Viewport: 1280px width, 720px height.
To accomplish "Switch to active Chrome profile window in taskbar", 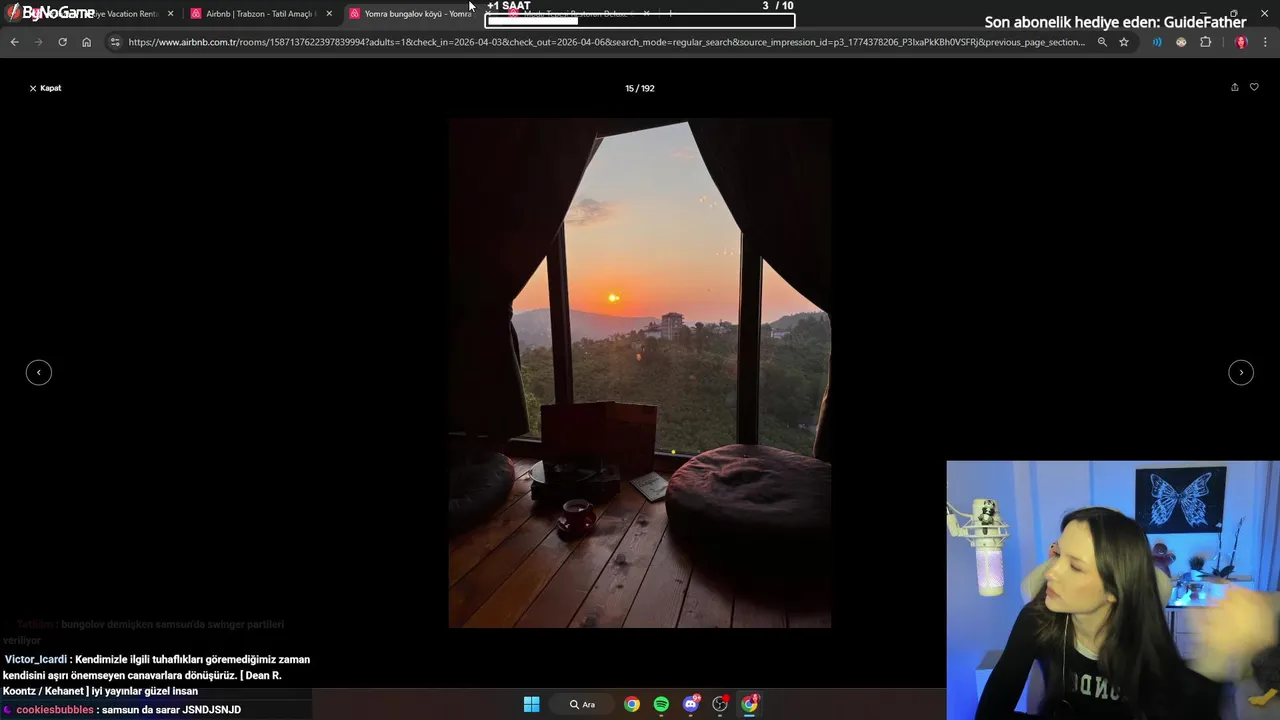I will pos(749,704).
